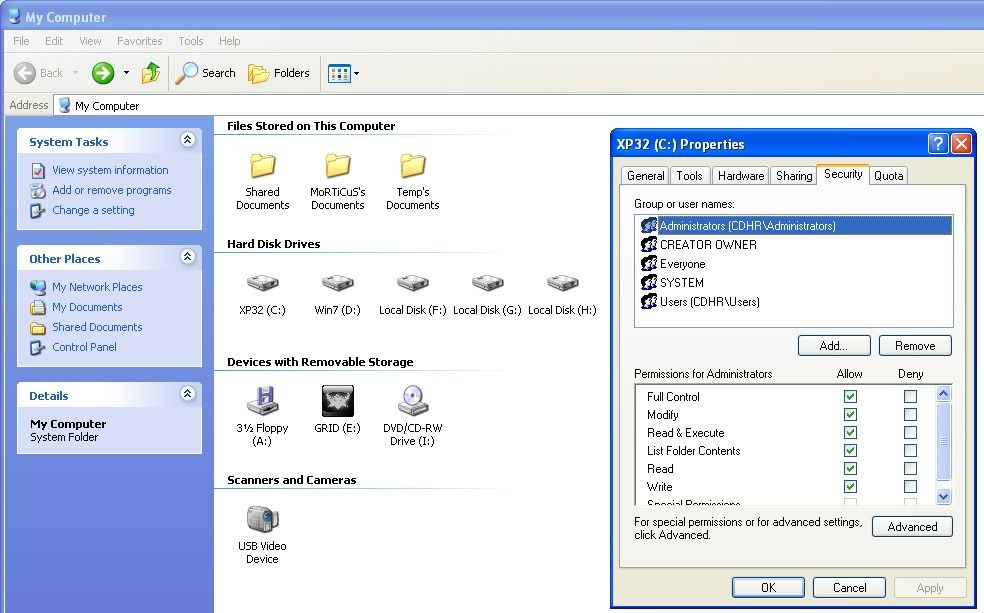Select the Win7 (D:) drive icon
The width and height of the screenshot is (984, 613).
(x=338, y=283)
